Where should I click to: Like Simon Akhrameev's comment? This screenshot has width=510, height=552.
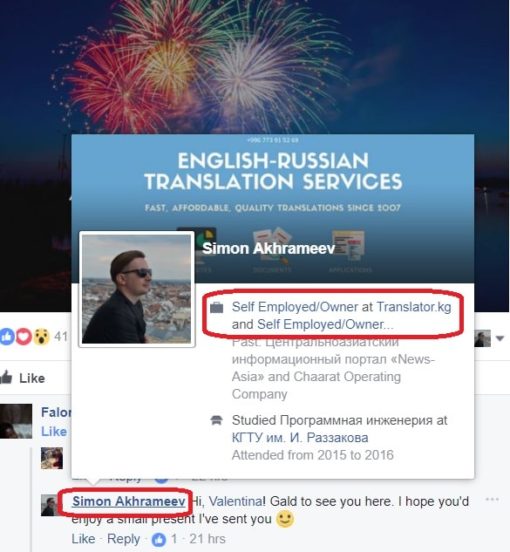point(83,539)
